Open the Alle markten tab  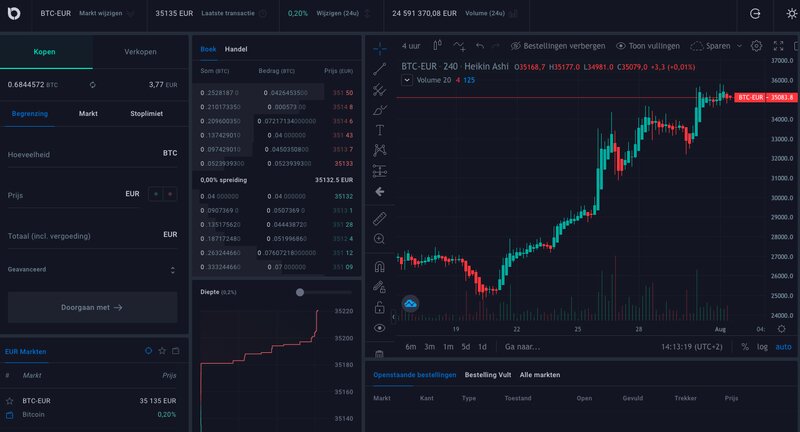coord(540,374)
